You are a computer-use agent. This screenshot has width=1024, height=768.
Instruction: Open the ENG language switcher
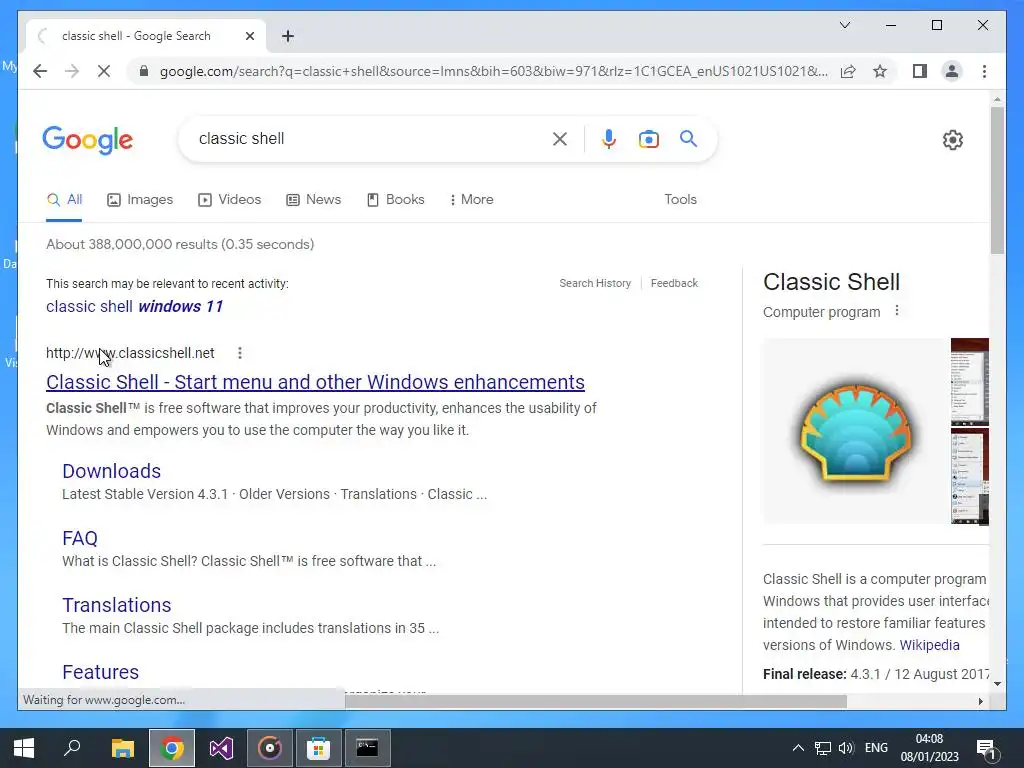[x=876, y=748]
